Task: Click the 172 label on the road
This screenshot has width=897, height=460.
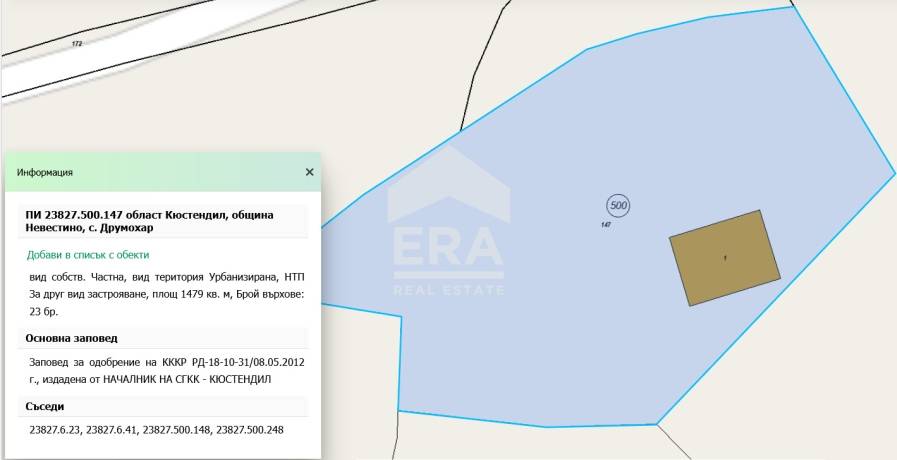Action: (77, 43)
